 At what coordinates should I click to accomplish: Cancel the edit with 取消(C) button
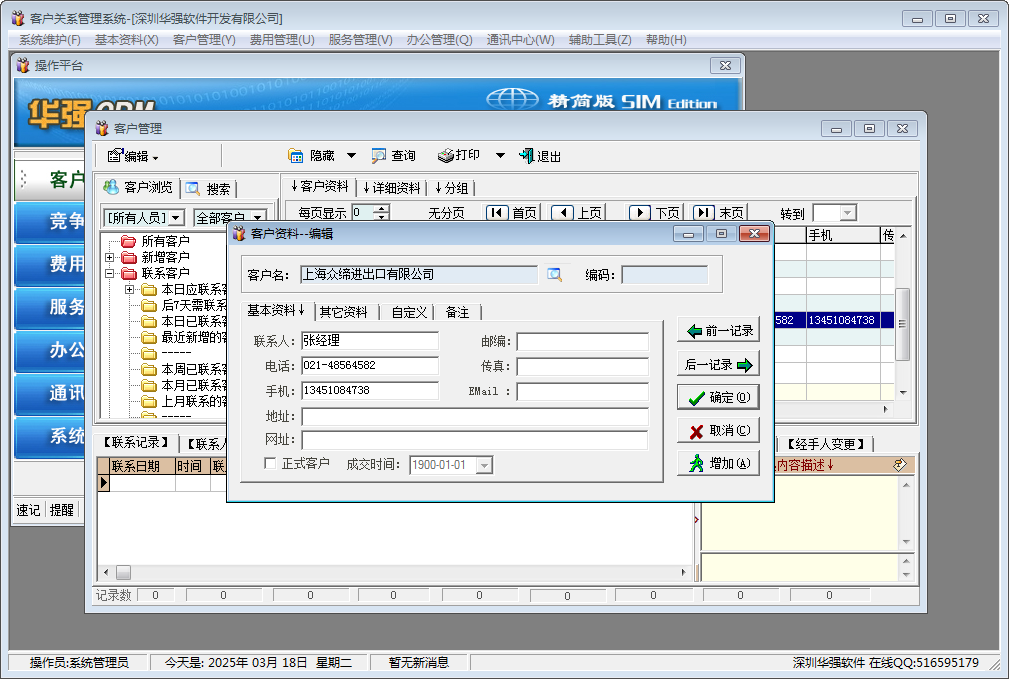coord(718,431)
